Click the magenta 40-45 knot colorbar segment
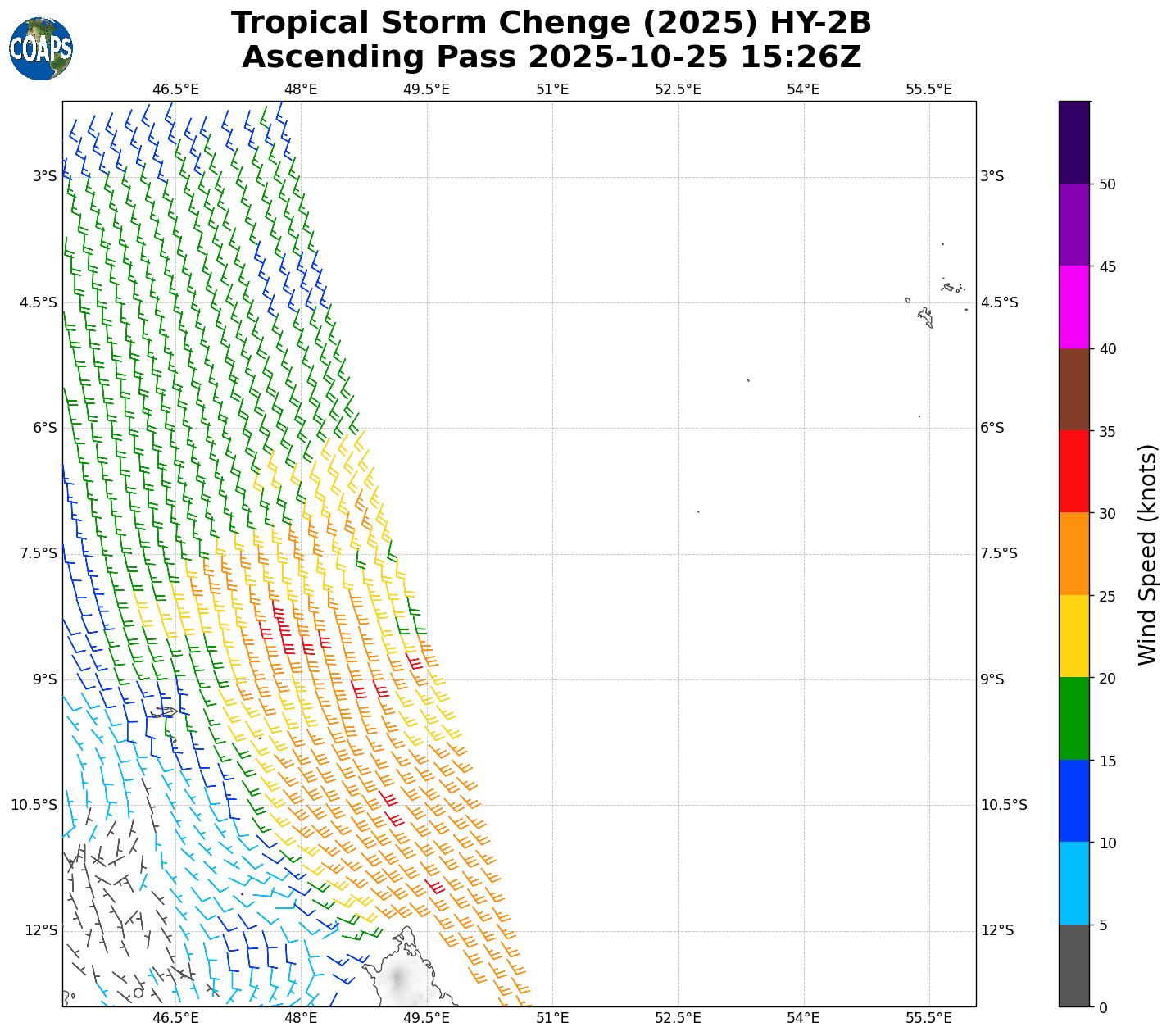 [x=1073, y=307]
